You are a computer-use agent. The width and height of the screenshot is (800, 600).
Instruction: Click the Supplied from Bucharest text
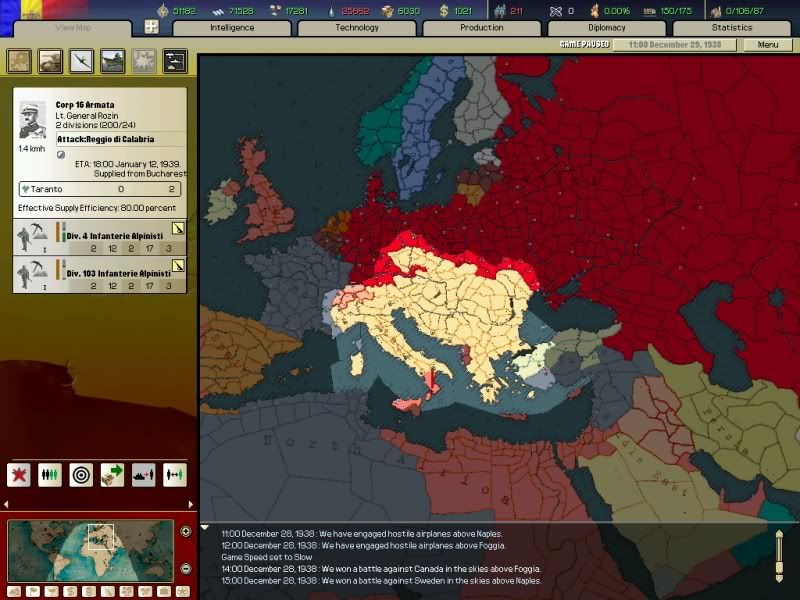coord(140,173)
